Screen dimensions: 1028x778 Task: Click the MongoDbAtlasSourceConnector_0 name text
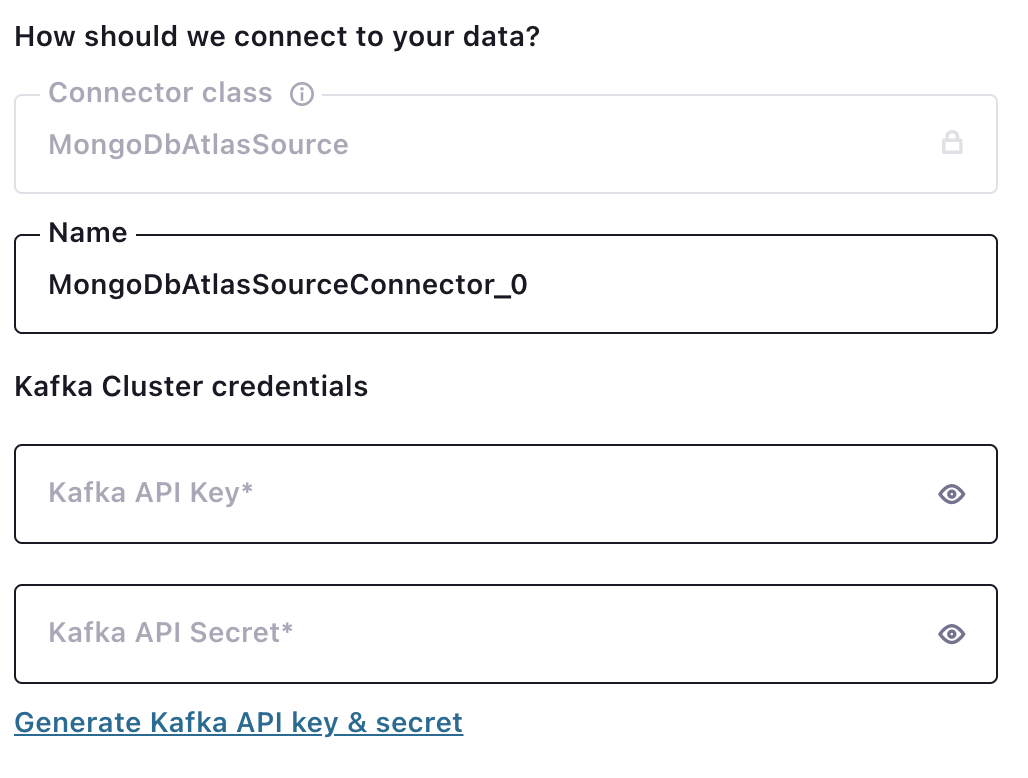(288, 286)
